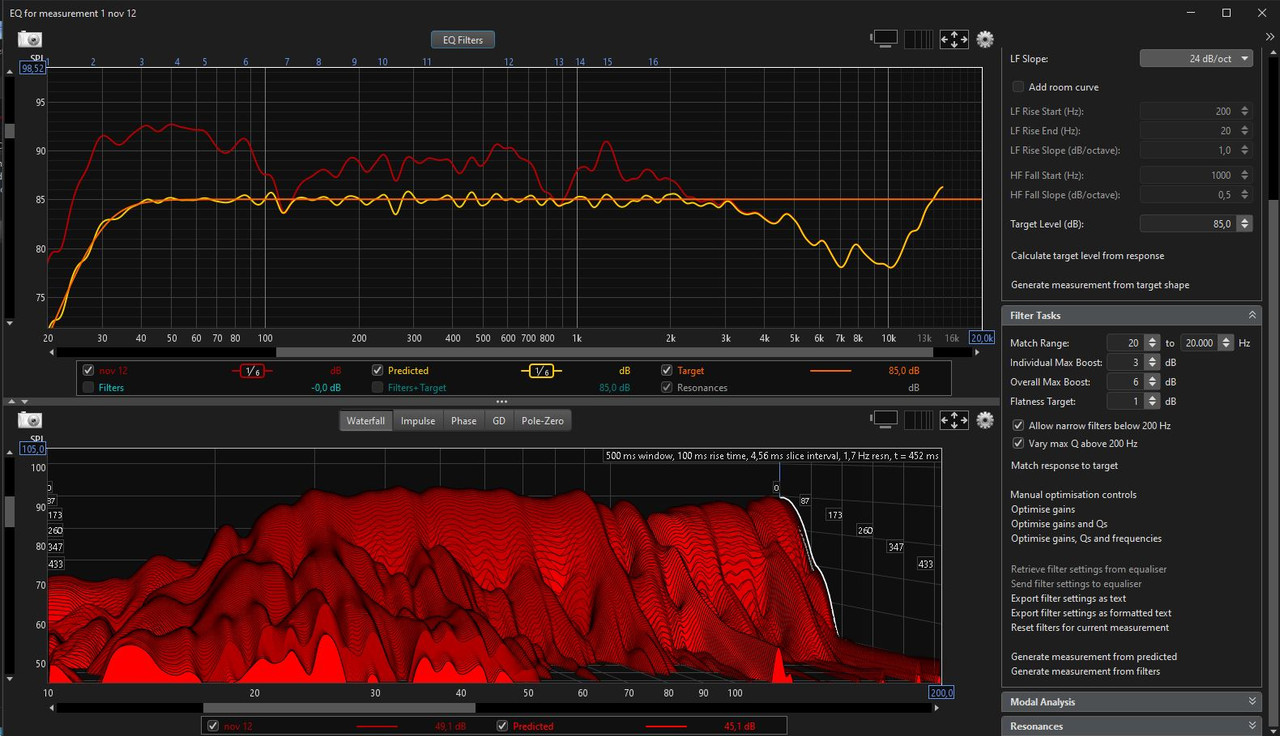
Task: Click filter marker 16 above the graph
Action: [x=653, y=62]
